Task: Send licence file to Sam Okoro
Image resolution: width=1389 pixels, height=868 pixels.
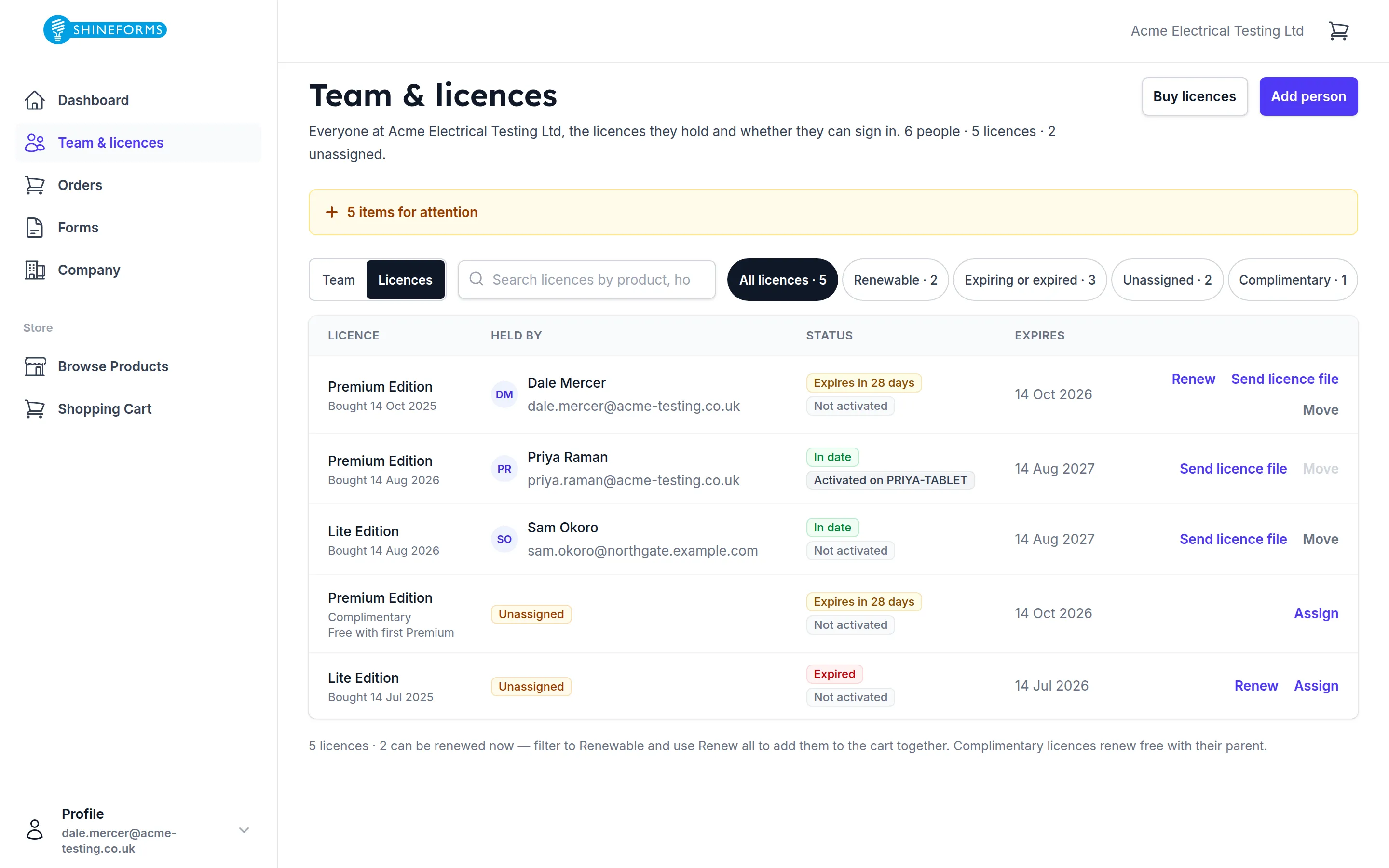Action: 1233,539
